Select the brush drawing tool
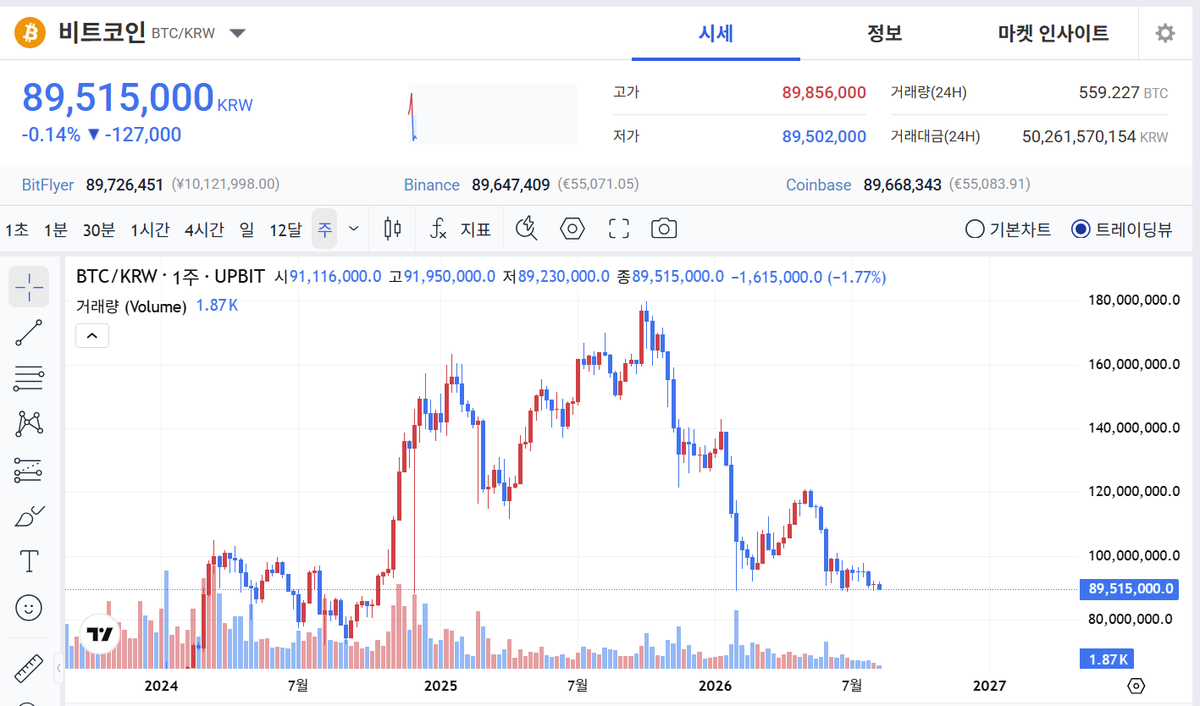1200x706 pixels. [x=29, y=516]
